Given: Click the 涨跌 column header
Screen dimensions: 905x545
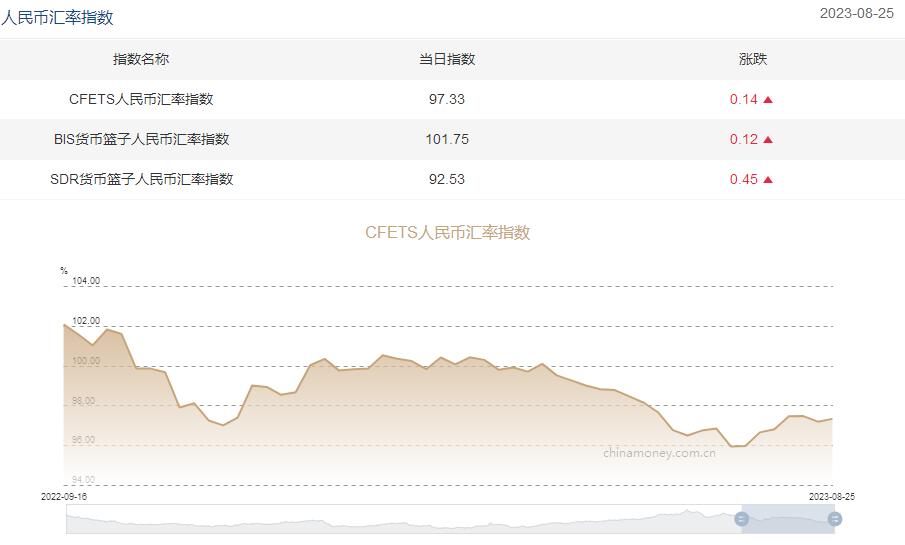Looking at the screenshot, I should (752, 59).
